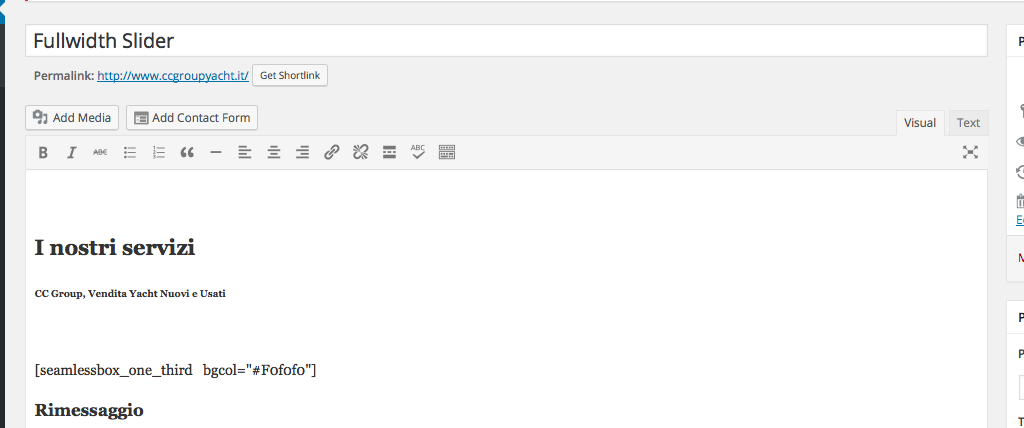
Task: Apply italic formatting
Action: pos(72,153)
